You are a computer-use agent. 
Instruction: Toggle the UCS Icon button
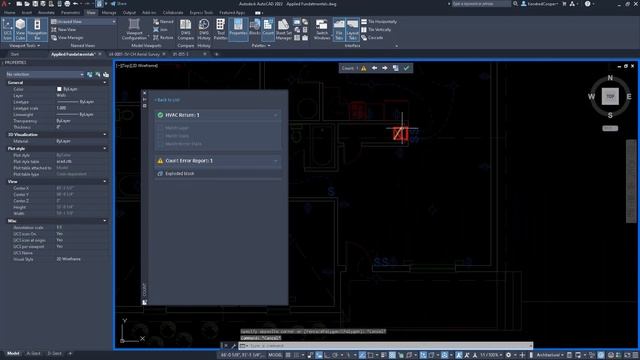(x=7, y=29)
